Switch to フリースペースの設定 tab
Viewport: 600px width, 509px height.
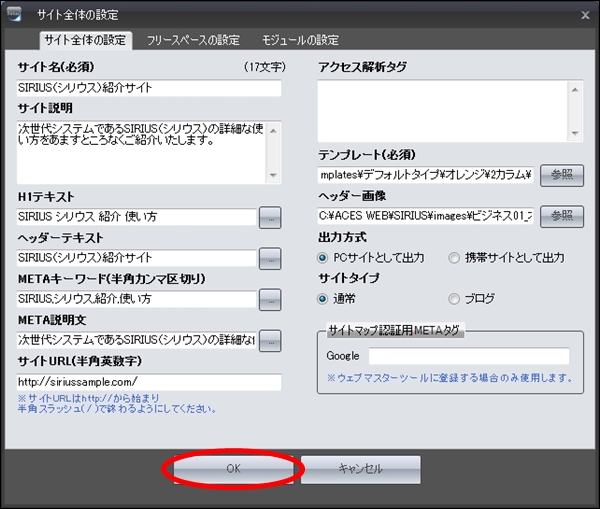coord(193,40)
